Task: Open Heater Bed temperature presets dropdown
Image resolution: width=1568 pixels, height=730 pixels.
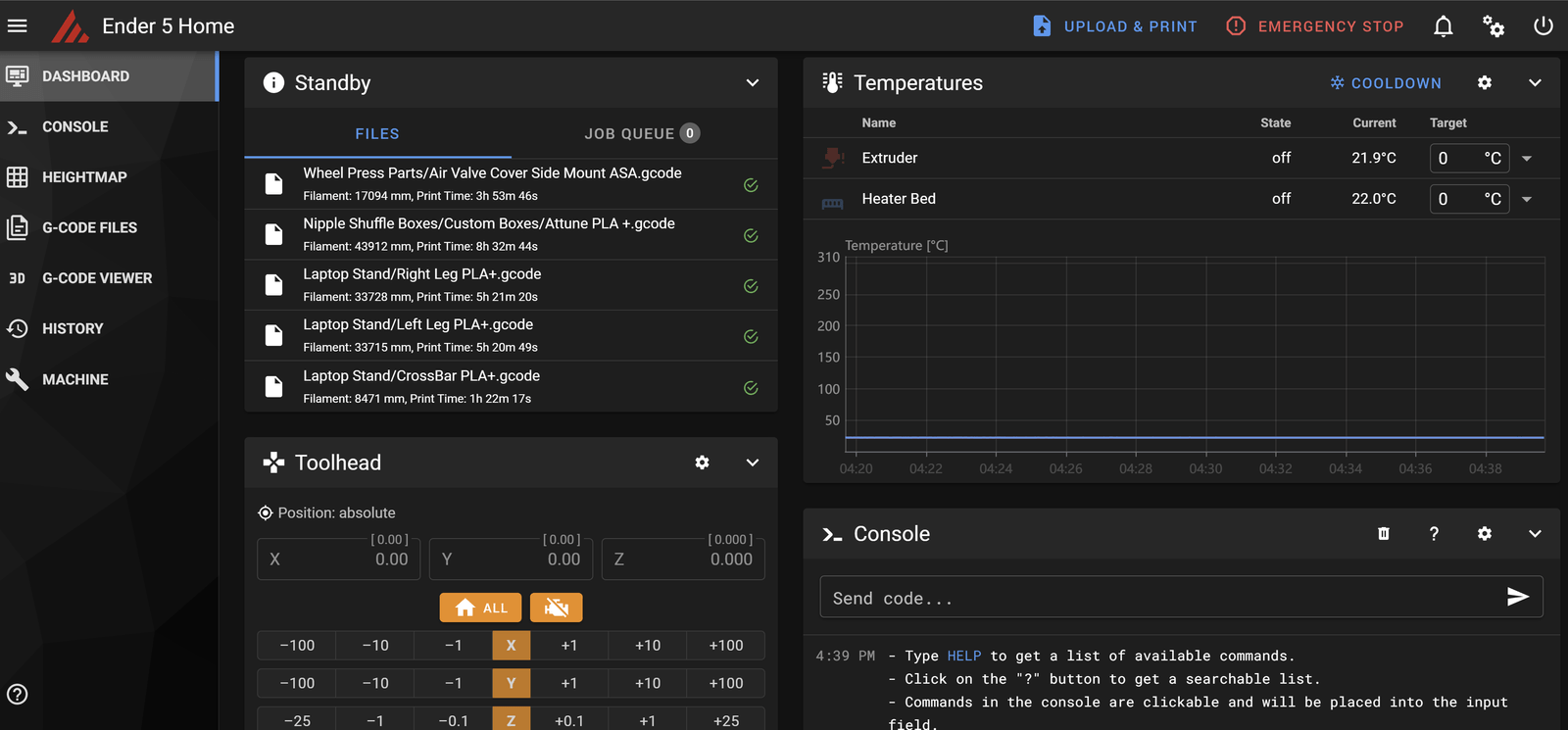Action: coord(1527,200)
